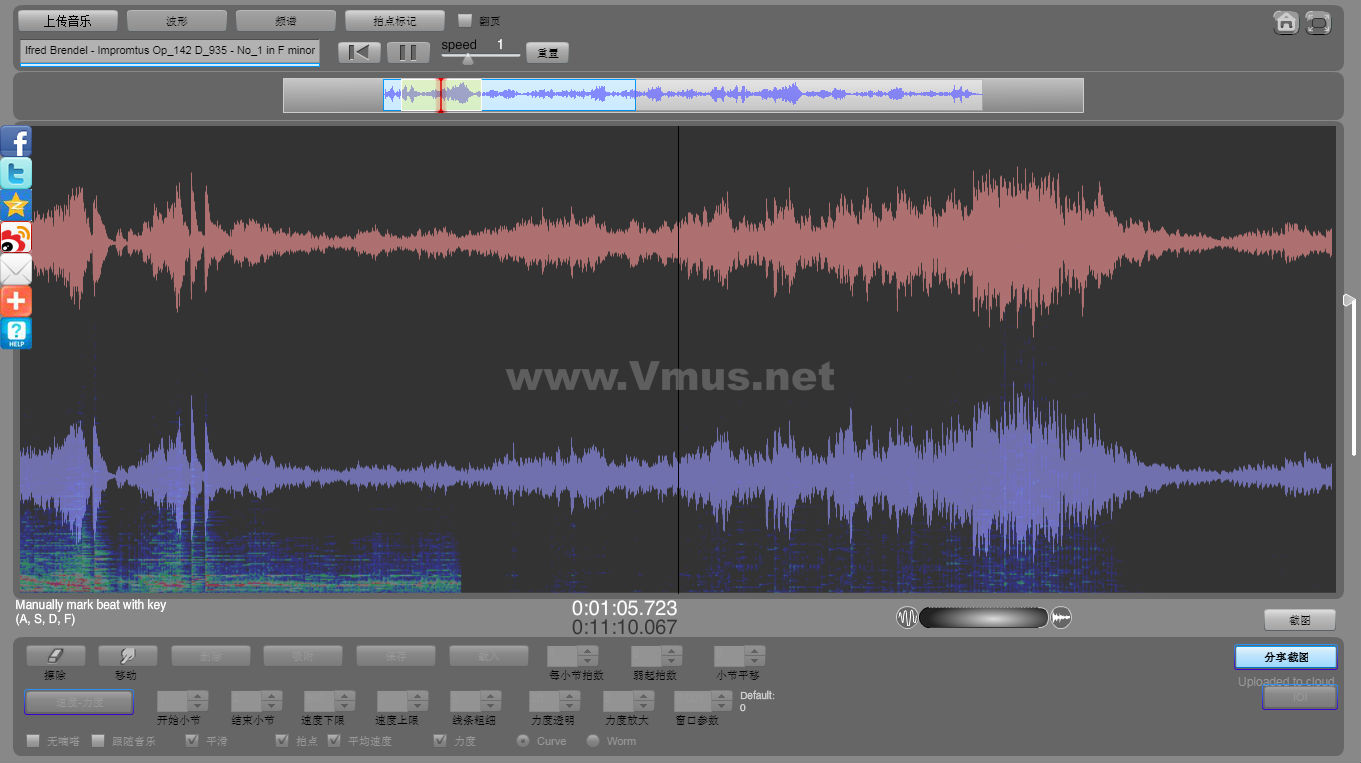Open the blue HELP question mark icon
Viewport: 1361px width, 763px height.
click(16, 333)
